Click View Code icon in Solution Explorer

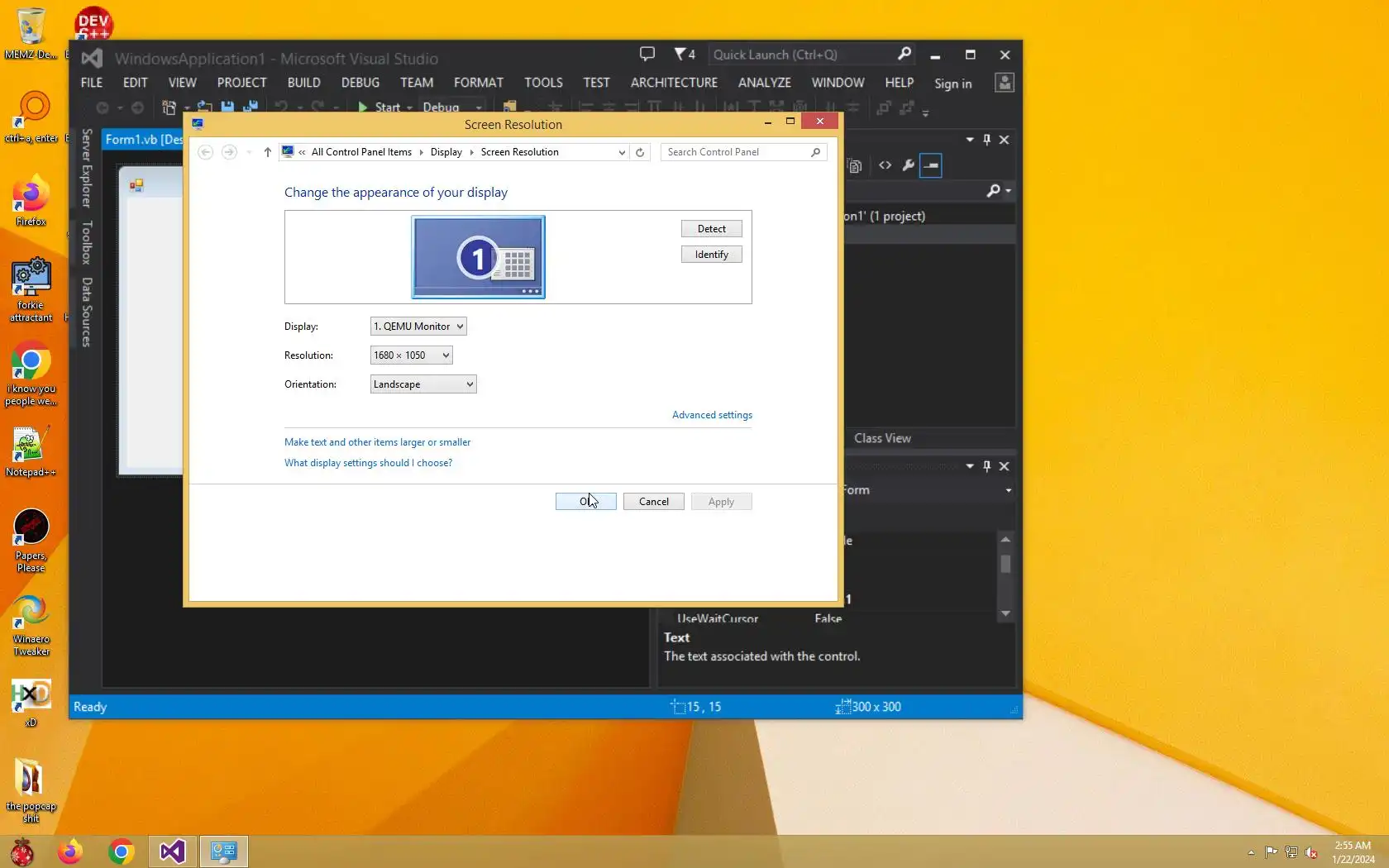(x=885, y=165)
